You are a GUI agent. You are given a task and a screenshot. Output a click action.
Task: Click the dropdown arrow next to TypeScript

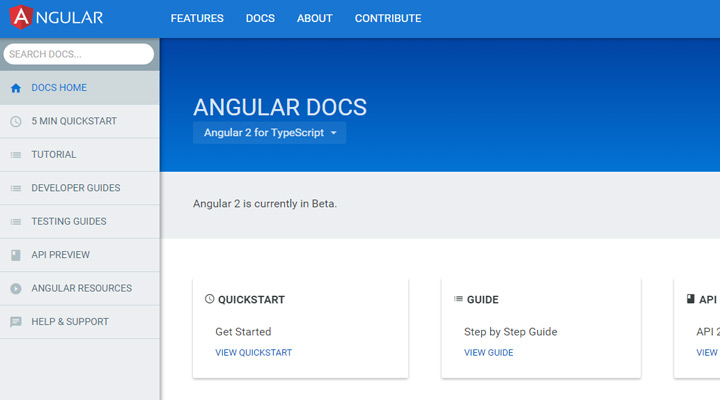[x=334, y=133]
